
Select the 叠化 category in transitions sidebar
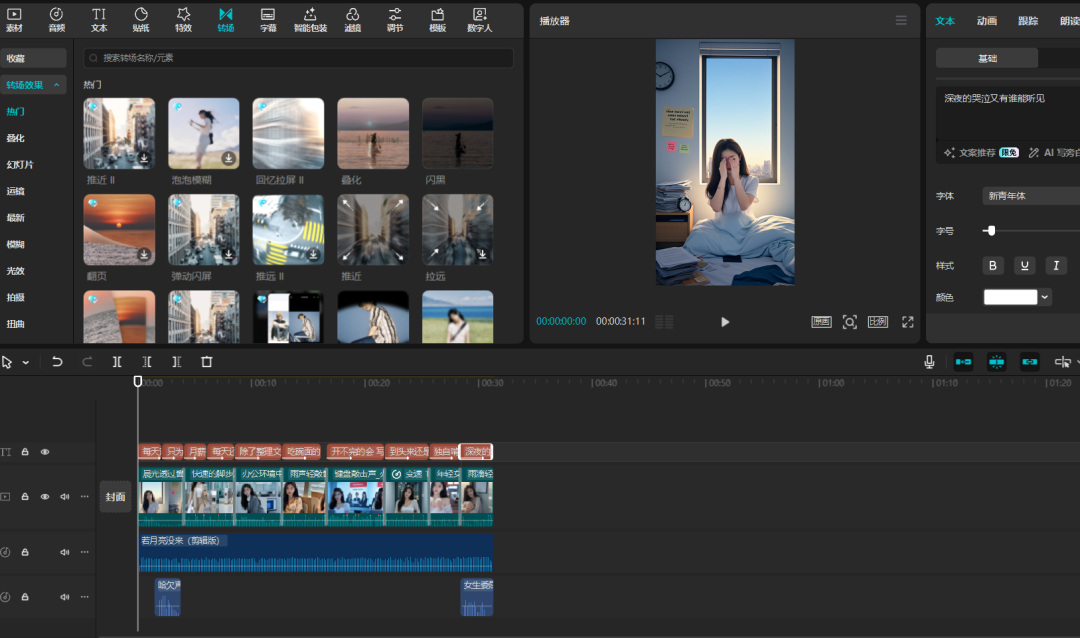click(x=16, y=138)
